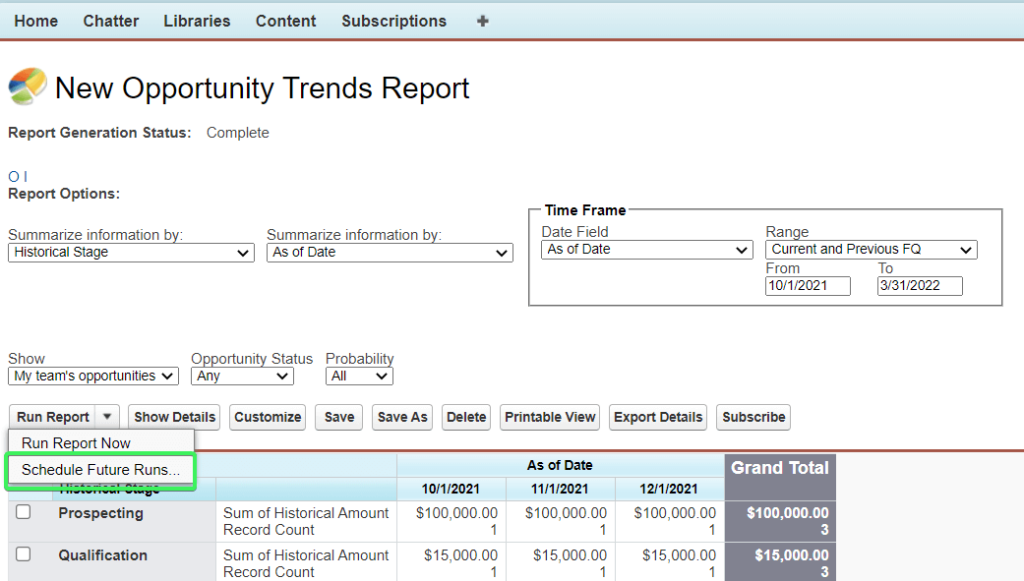Screen dimensions: 1024x581
Task: Expand the Range dropdown Current and Previous FQ
Action: (871, 249)
